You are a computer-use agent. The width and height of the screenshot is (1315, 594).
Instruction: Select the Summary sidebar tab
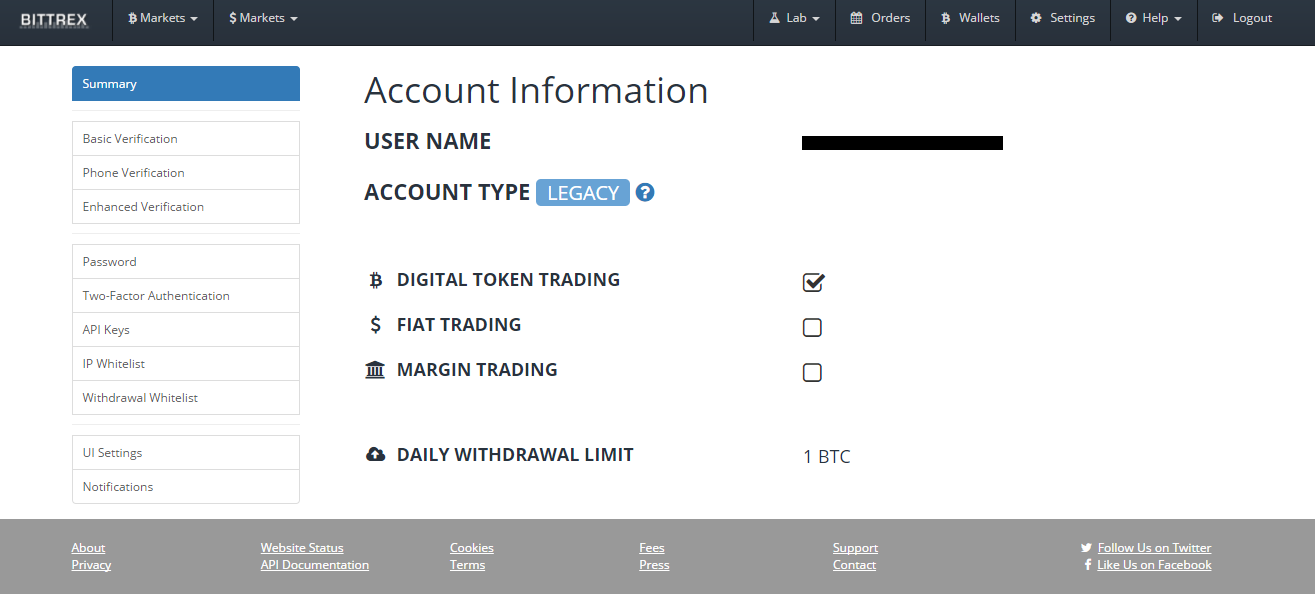[x=186, y=84]
